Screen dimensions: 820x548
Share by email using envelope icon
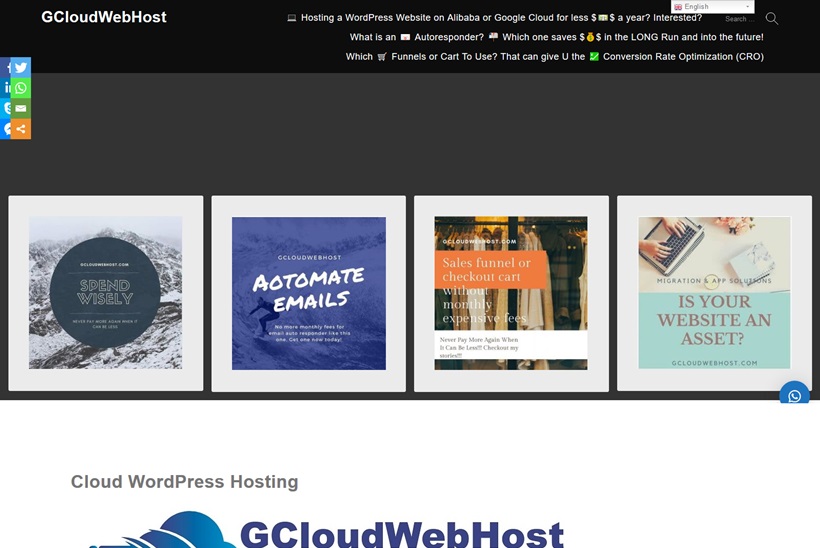coord(21,108)
